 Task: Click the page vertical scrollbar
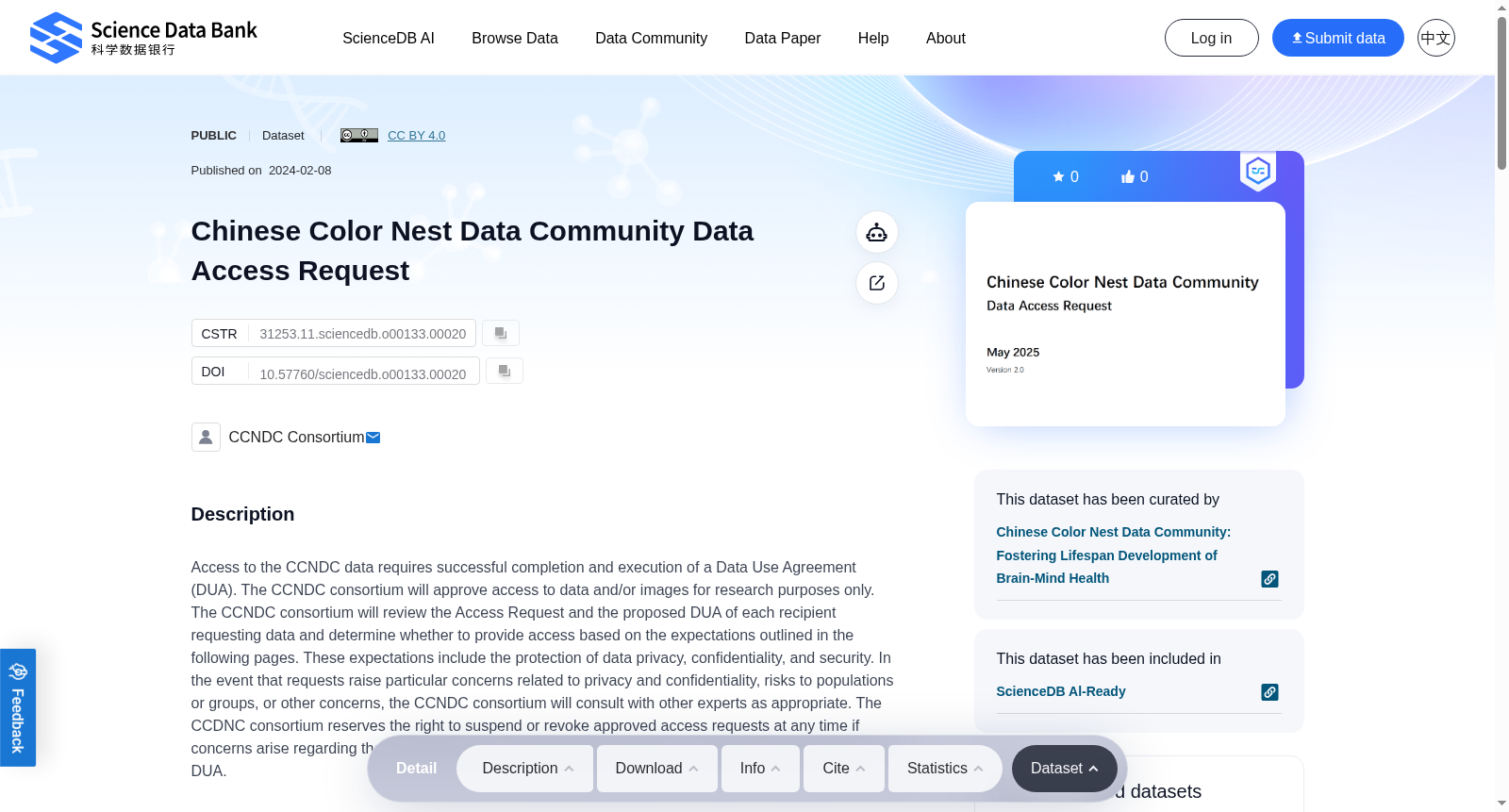coord(1501,94)
